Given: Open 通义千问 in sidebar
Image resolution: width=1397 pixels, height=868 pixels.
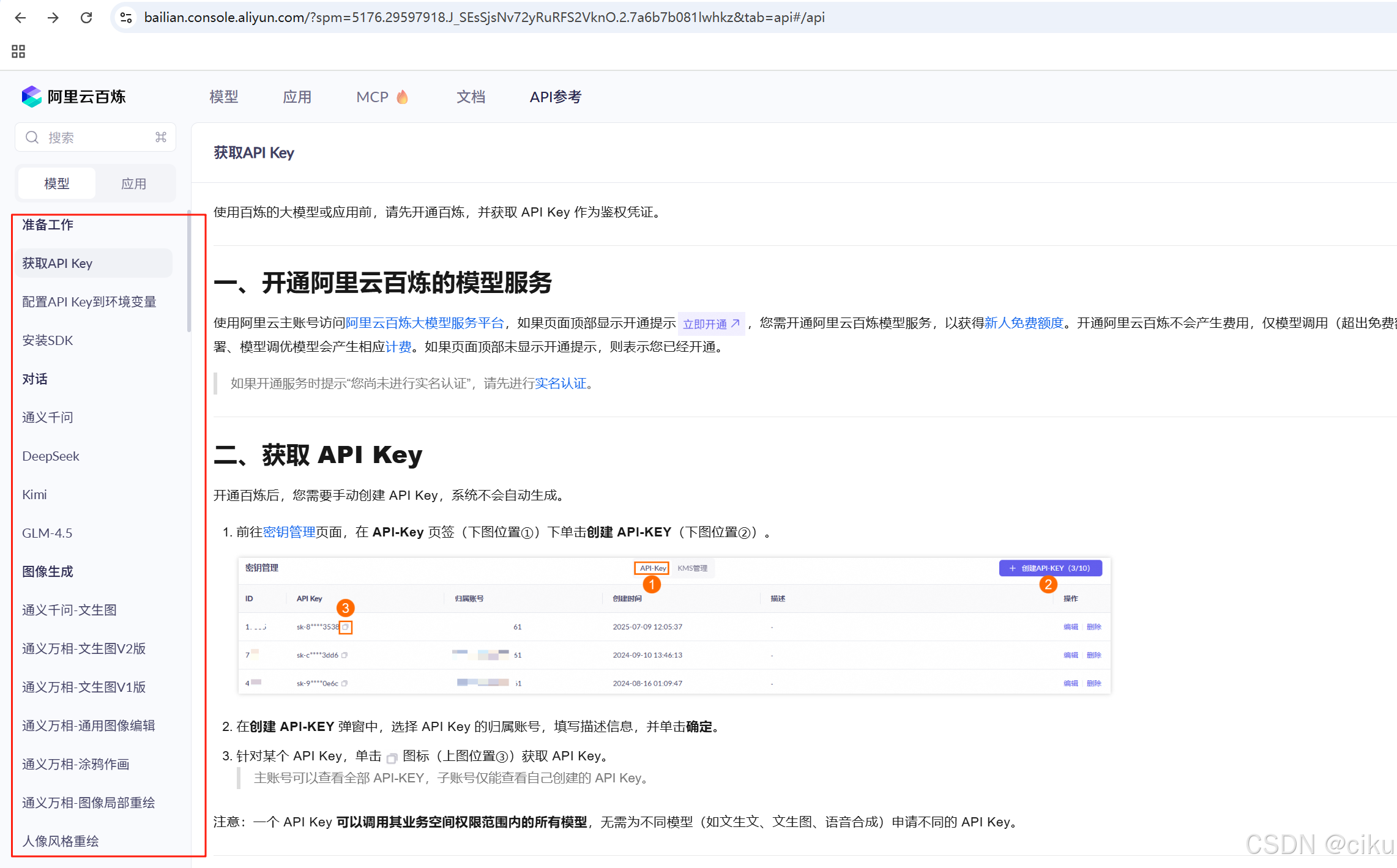Looking at the screenshot, I should click(48, 418).
